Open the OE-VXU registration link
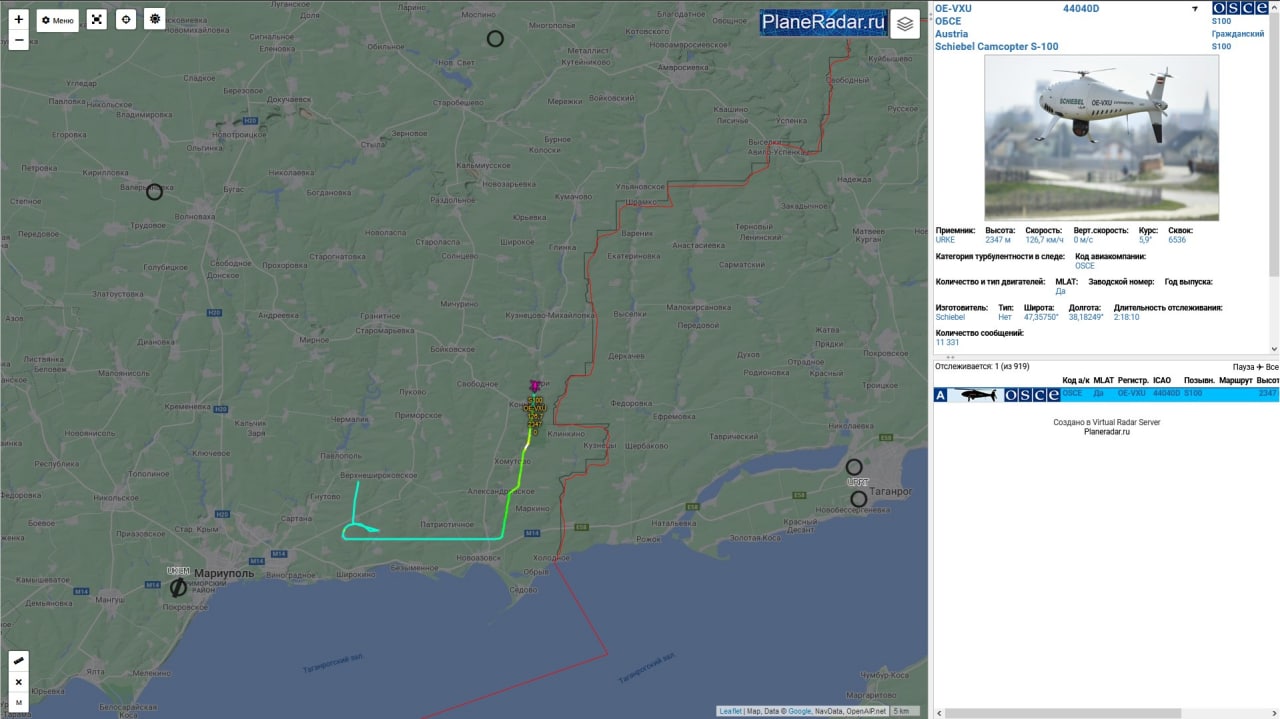 coord(953,8)
